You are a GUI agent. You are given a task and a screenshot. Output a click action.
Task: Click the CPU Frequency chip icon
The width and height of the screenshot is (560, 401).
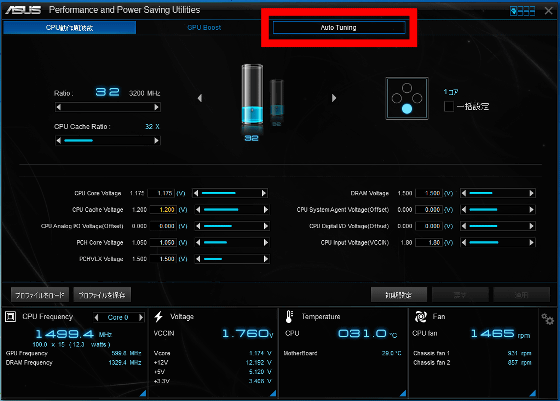pos(10,316)
